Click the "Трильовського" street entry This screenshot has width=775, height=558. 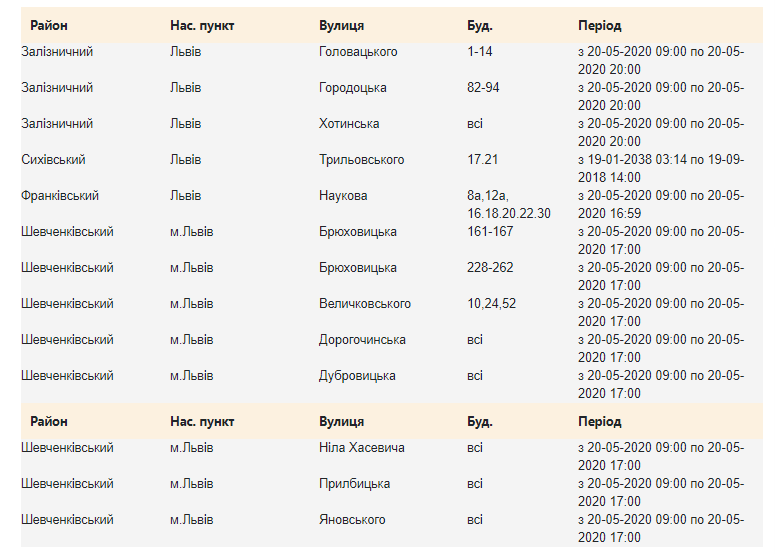point(361,160)
